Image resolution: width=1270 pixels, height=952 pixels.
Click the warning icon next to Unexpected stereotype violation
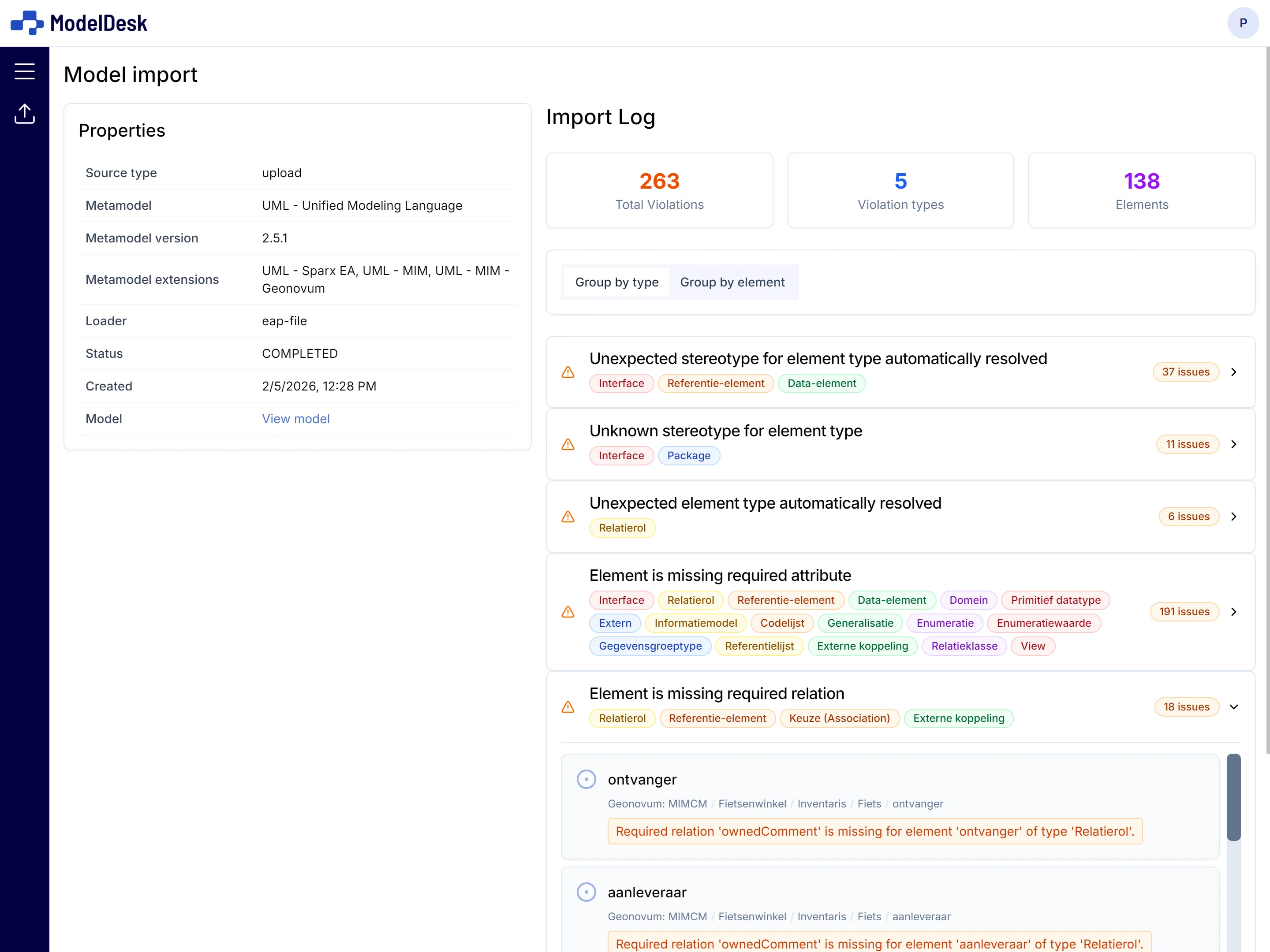[x=568, y=372]
